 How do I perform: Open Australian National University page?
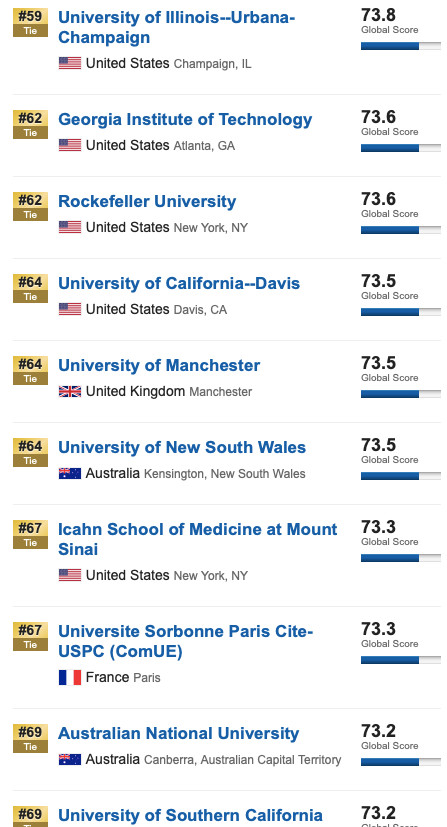click(178, 734)
